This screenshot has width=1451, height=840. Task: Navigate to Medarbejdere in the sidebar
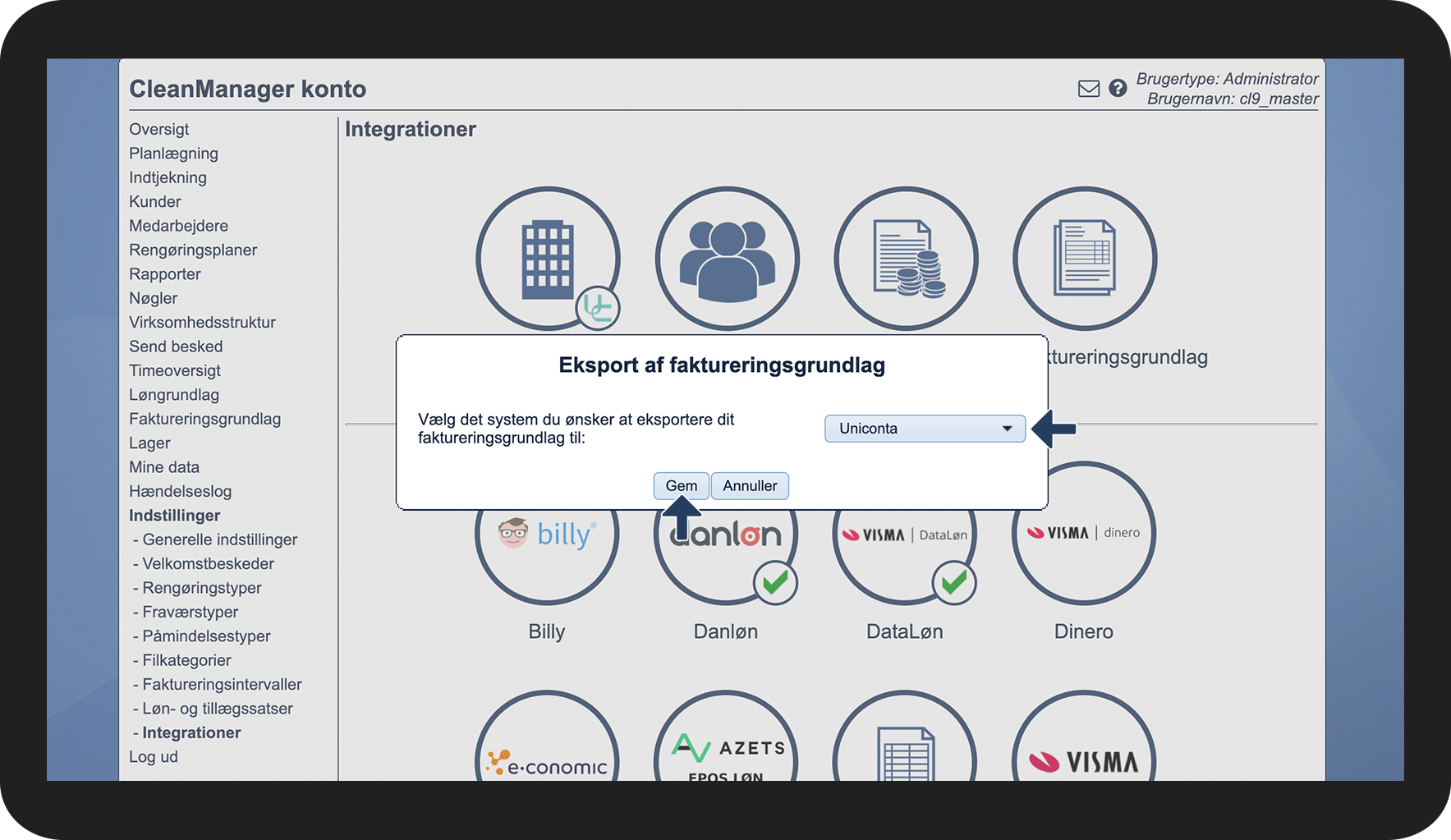pos(178,226)
